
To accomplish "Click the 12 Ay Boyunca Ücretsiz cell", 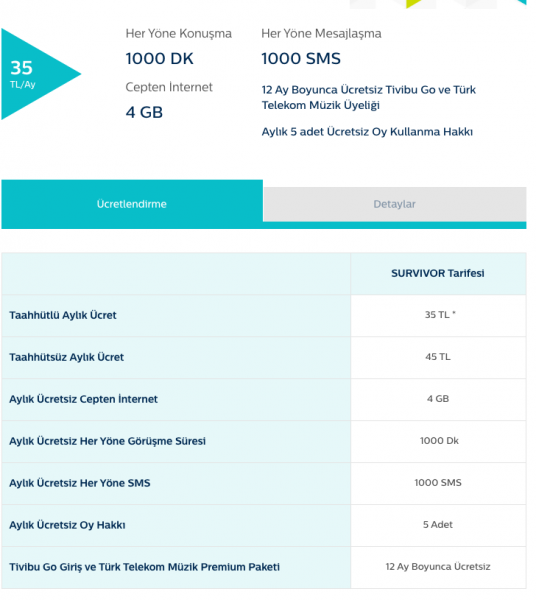I will [x=438, y=567].
